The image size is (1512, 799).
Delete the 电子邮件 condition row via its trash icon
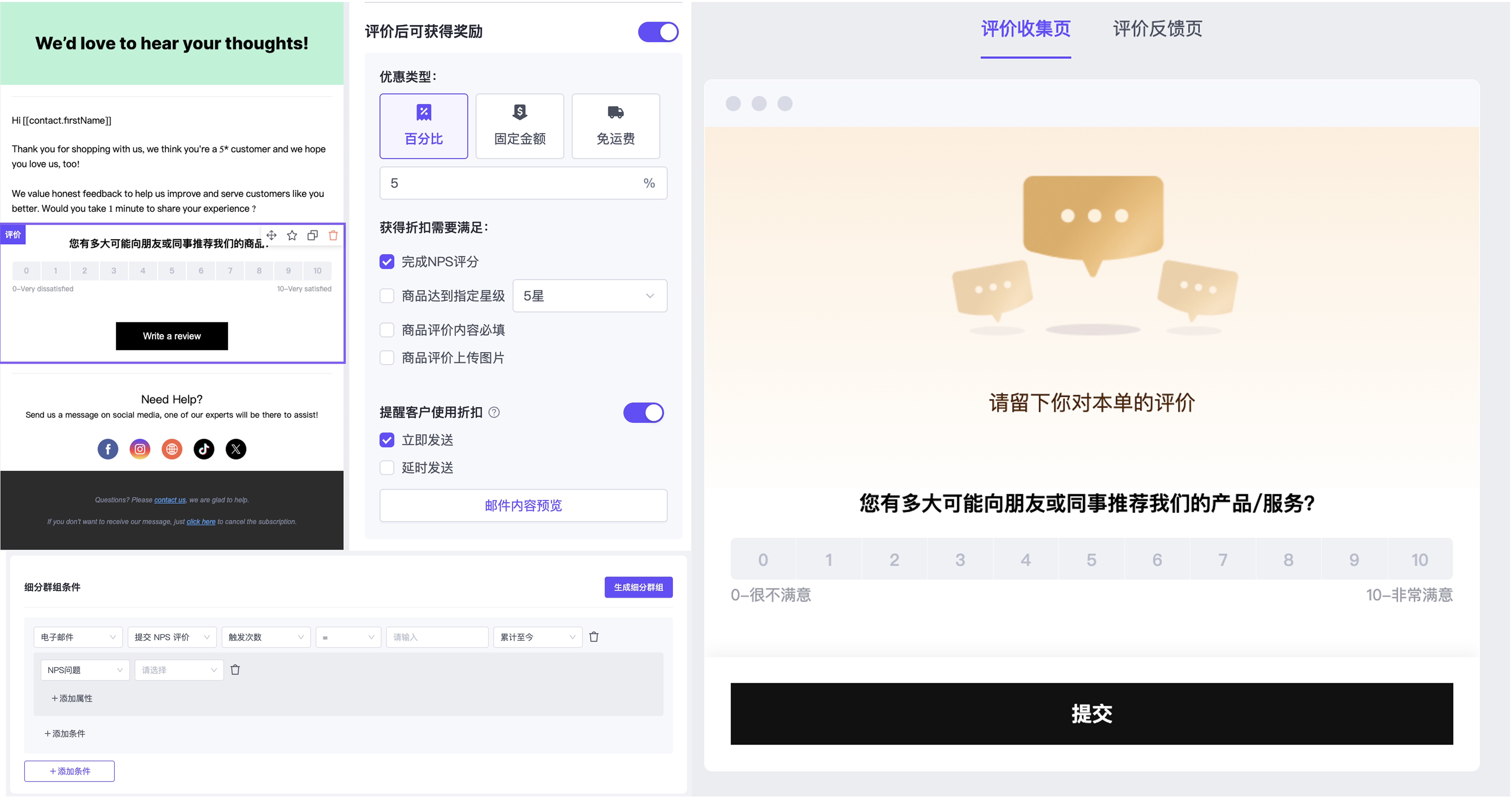click(593, 637)
